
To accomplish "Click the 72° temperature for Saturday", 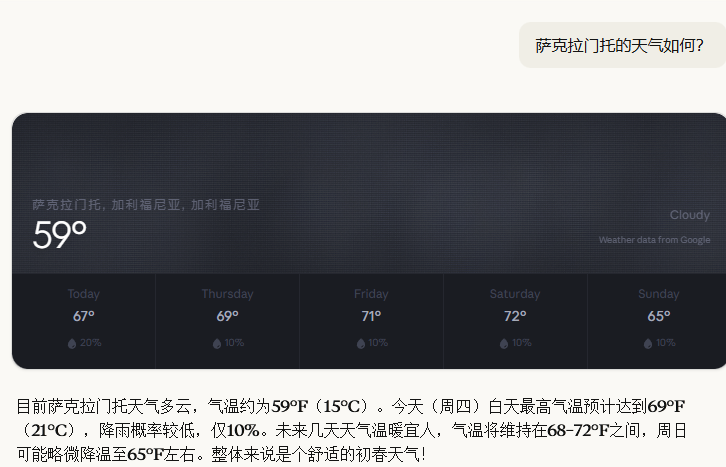I will pyautogui.click(x=515, y=316).
